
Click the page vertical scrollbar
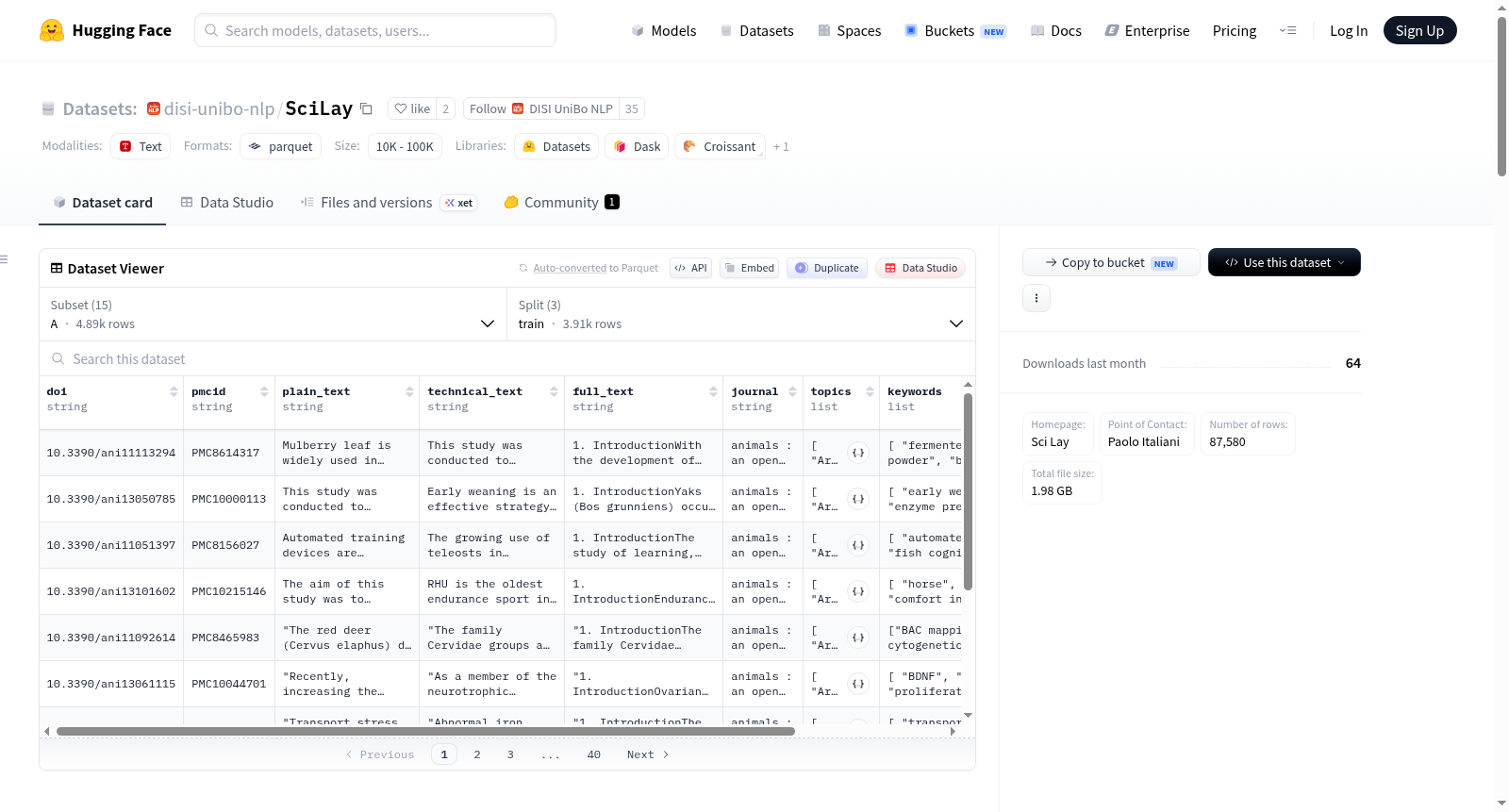coord(1501,94)
